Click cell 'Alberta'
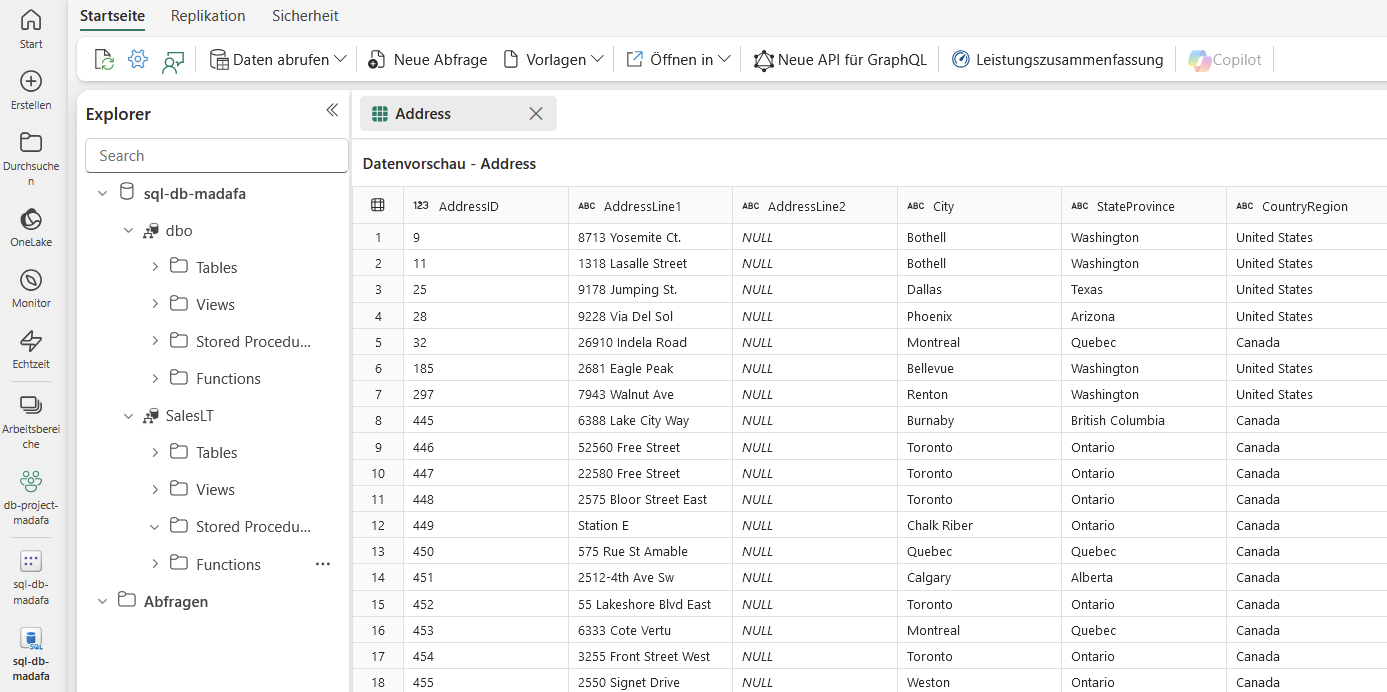Viewport: 1387px width, 692px height. [x=1144, y=577]
